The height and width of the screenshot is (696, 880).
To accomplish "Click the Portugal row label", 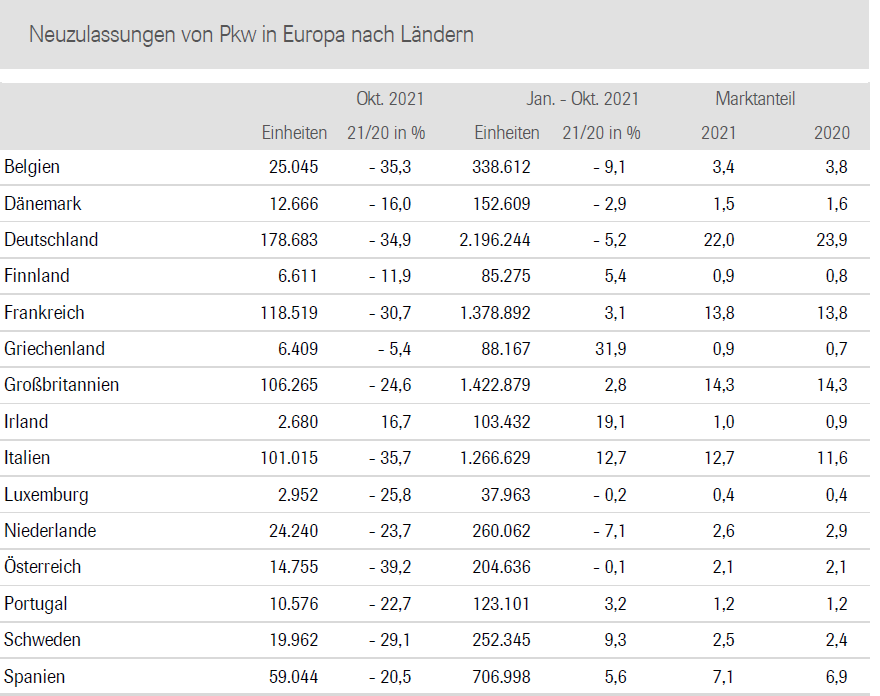I will point(36,603).
